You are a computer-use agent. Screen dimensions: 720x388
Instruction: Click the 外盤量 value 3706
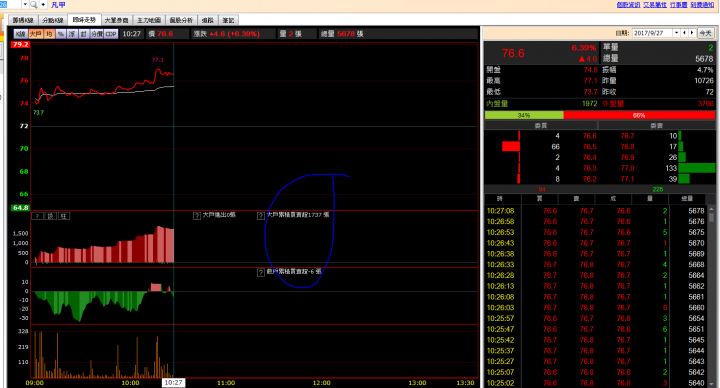coord(706,104)
